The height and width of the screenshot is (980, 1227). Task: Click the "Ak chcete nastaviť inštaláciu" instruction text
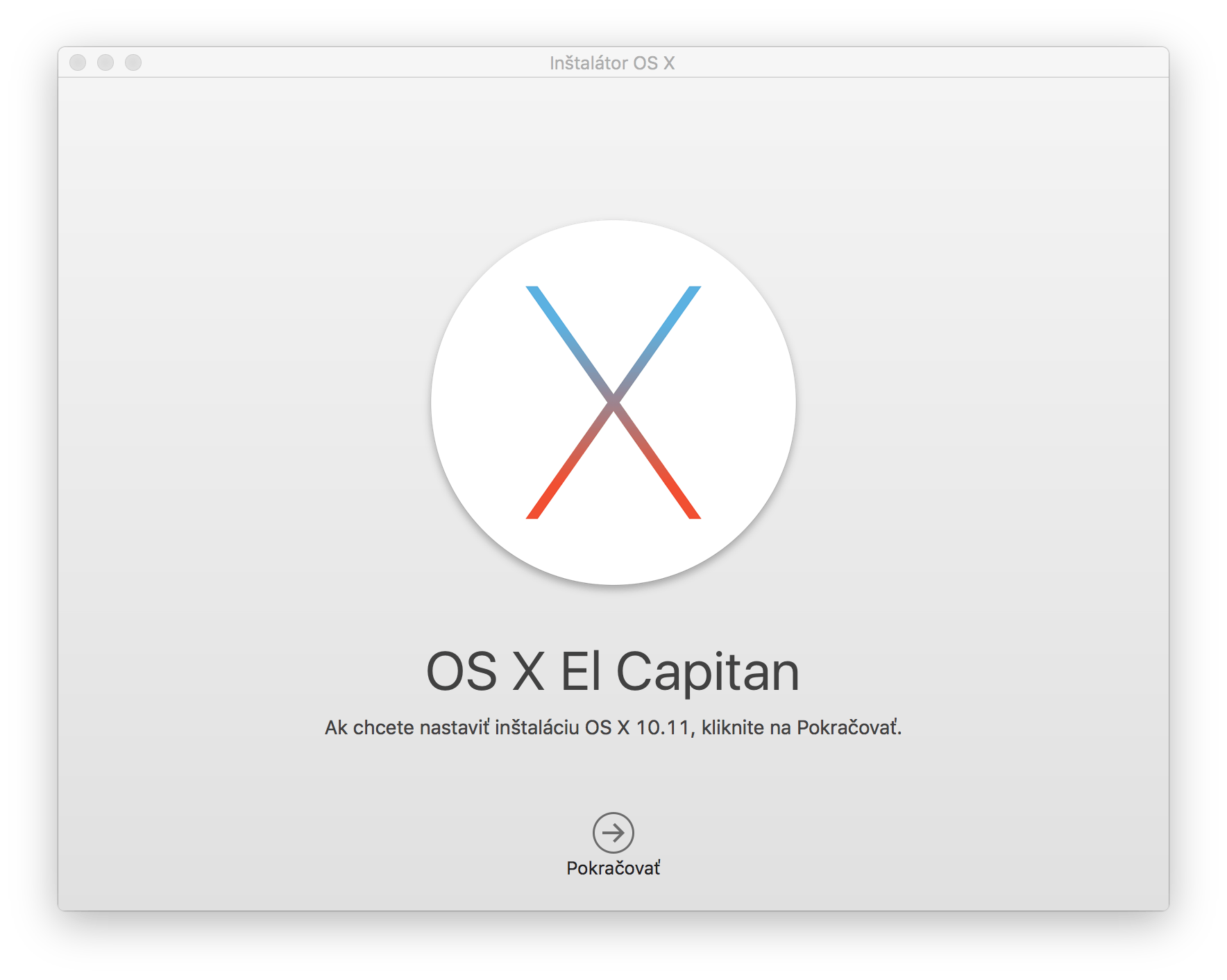click(x=613, y=727)
